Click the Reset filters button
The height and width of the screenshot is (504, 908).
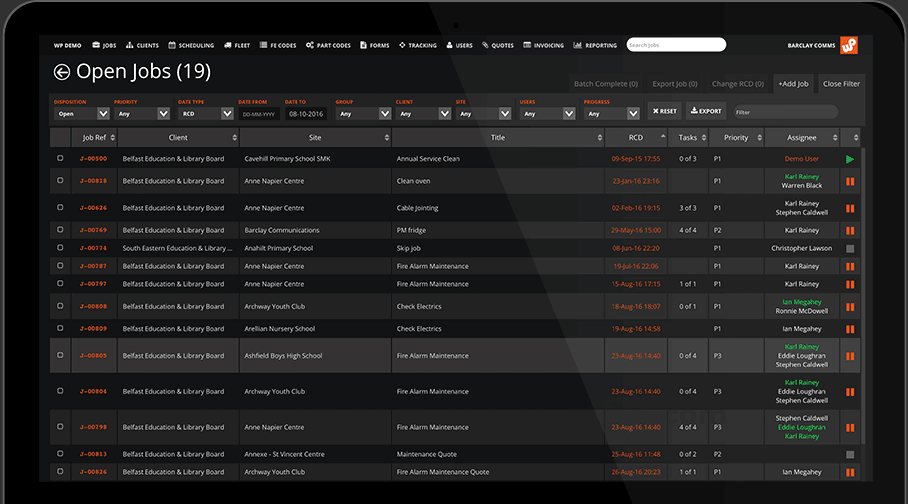click(665, 111)
